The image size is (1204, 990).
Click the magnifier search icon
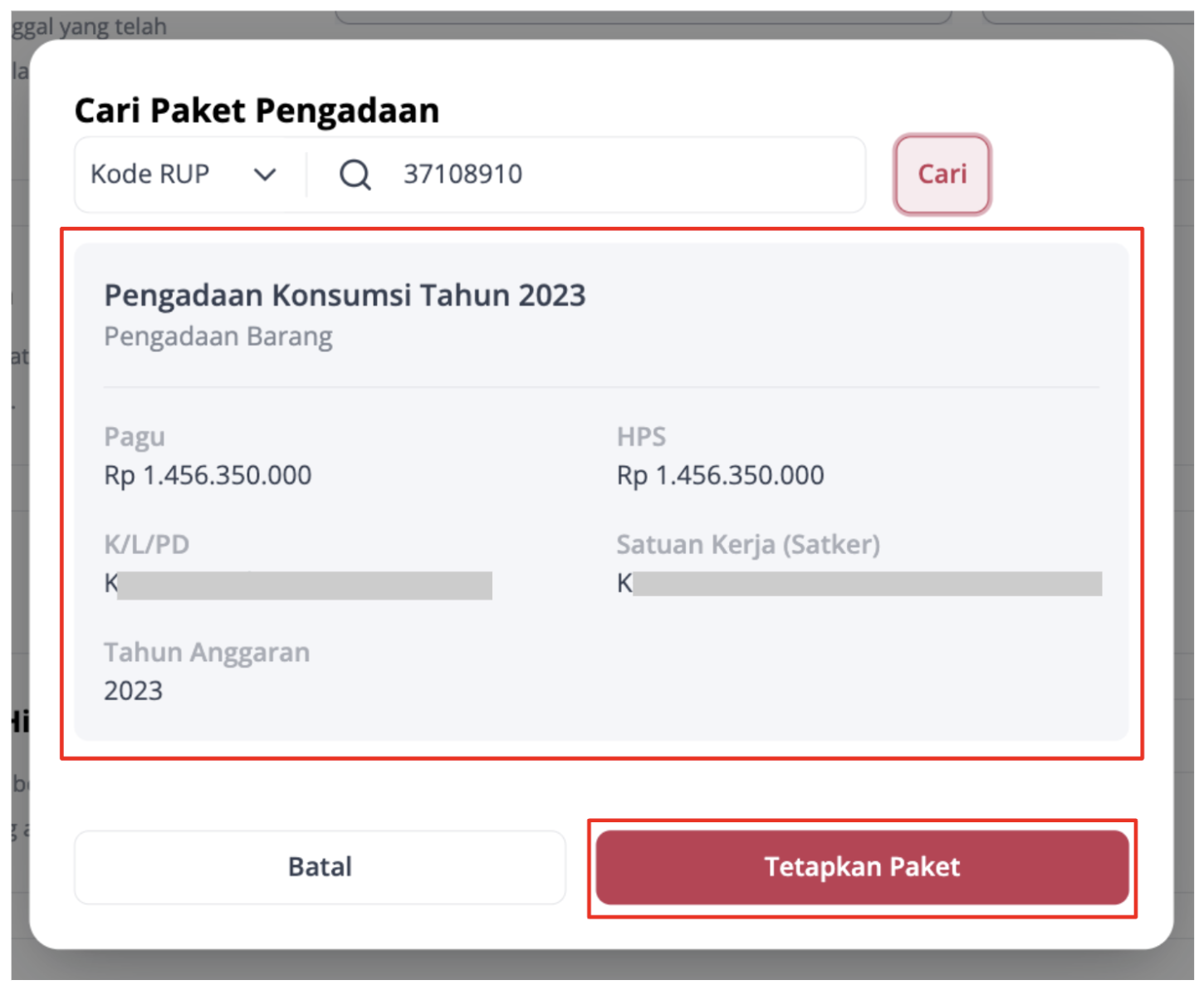click(x=355, y=174)
